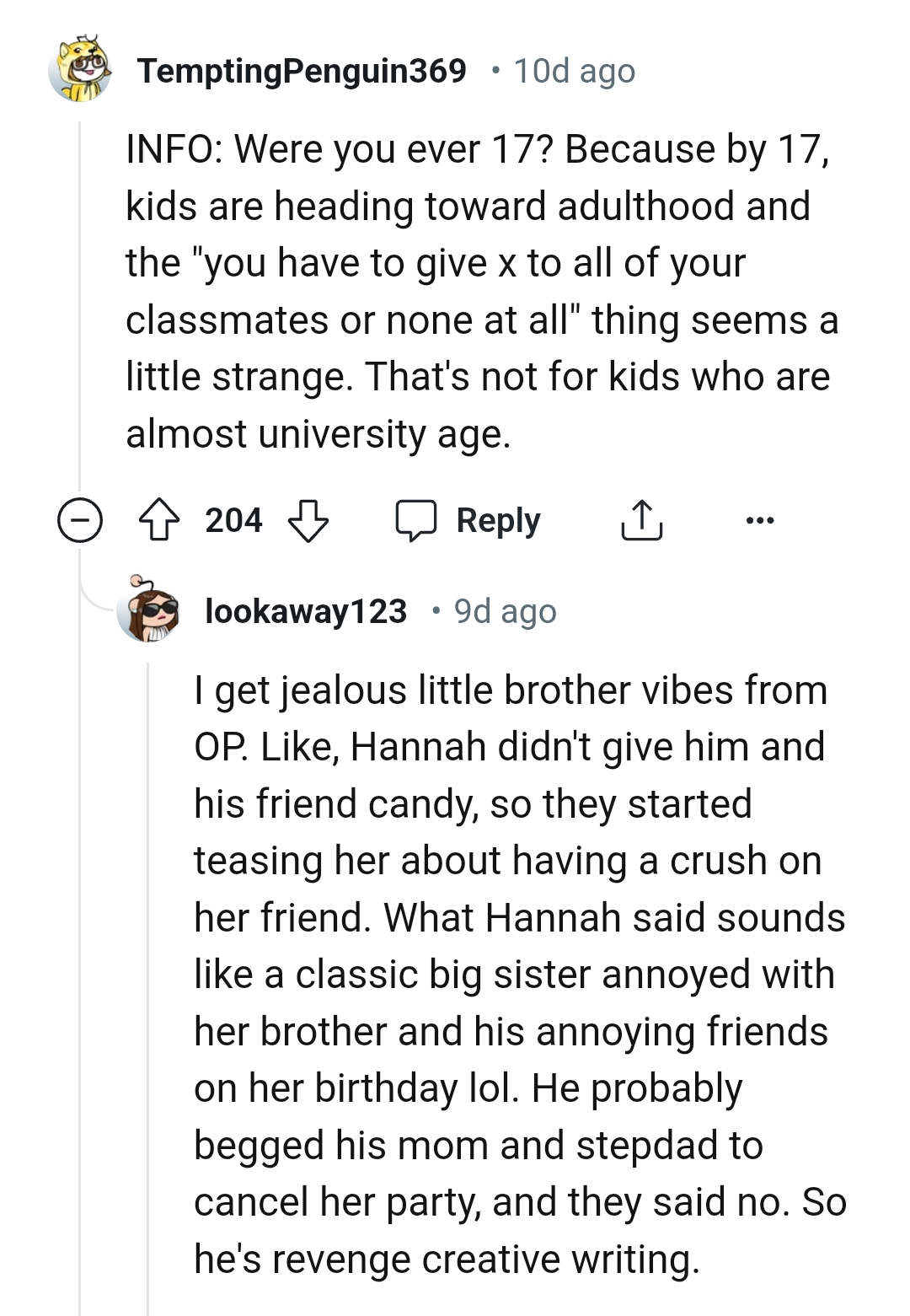910x1316 pixels.
Task: Click the 9d ago timestamp on lookaway123's reply
Action: tap(504, 612)
